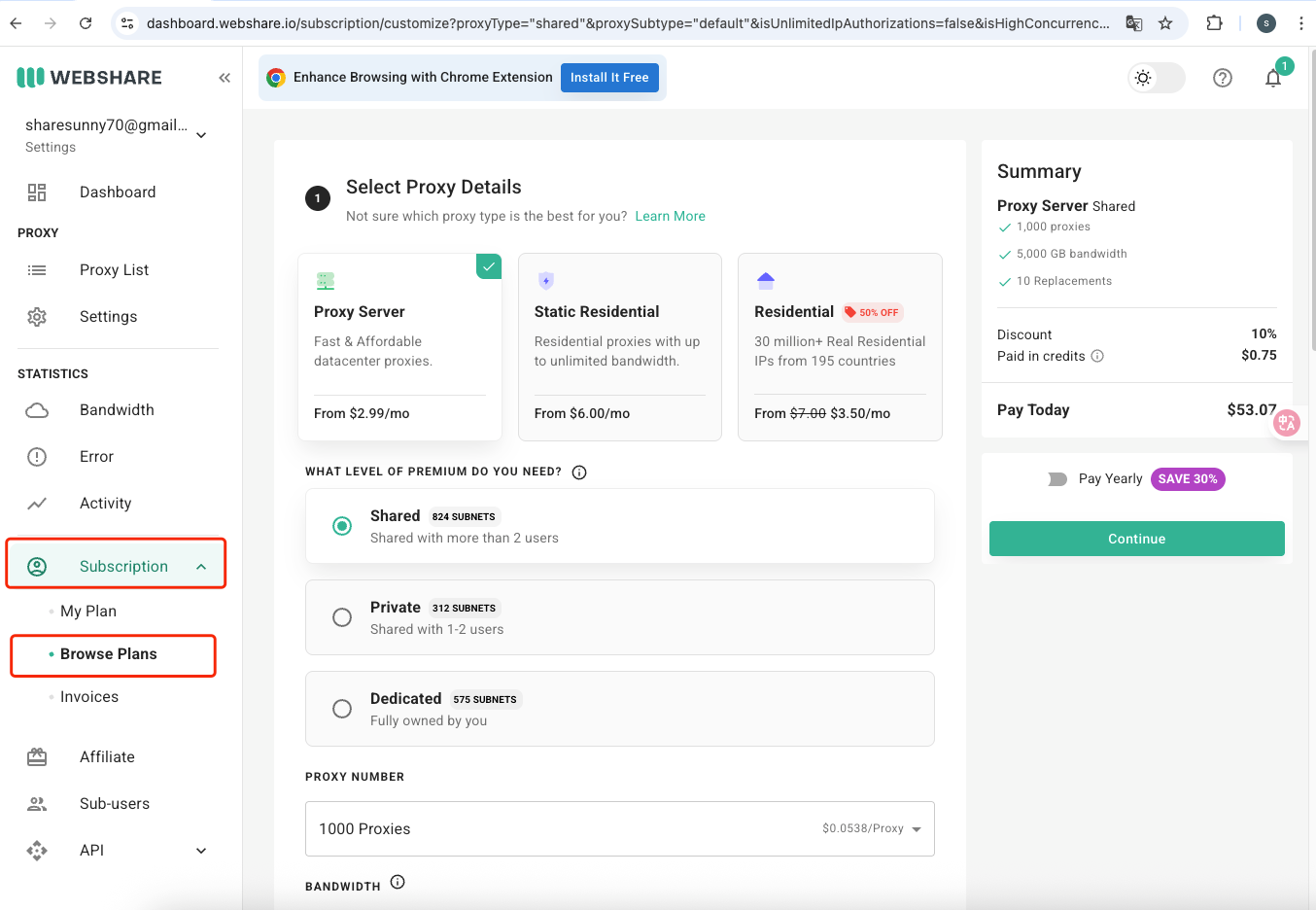
Task: Click the 50% OFF tag on Residential
Action: point(873,312)
